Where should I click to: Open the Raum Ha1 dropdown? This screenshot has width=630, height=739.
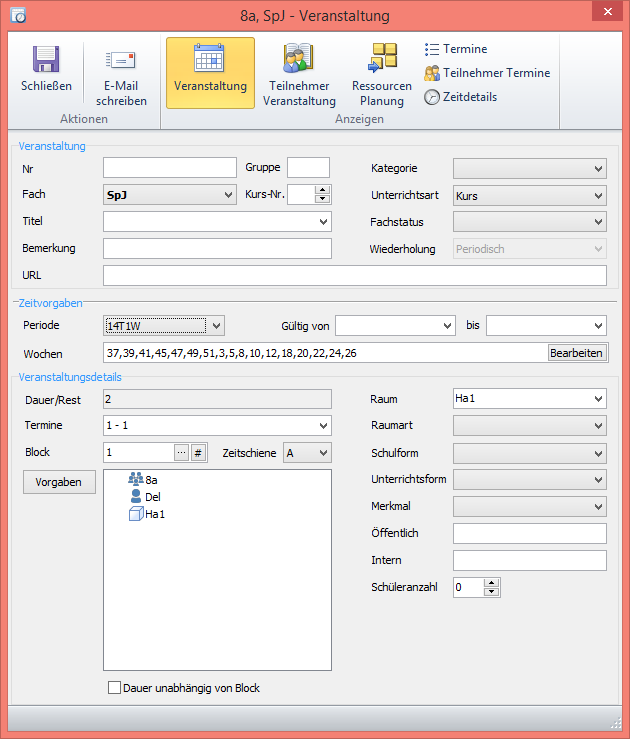coord(598,399)
